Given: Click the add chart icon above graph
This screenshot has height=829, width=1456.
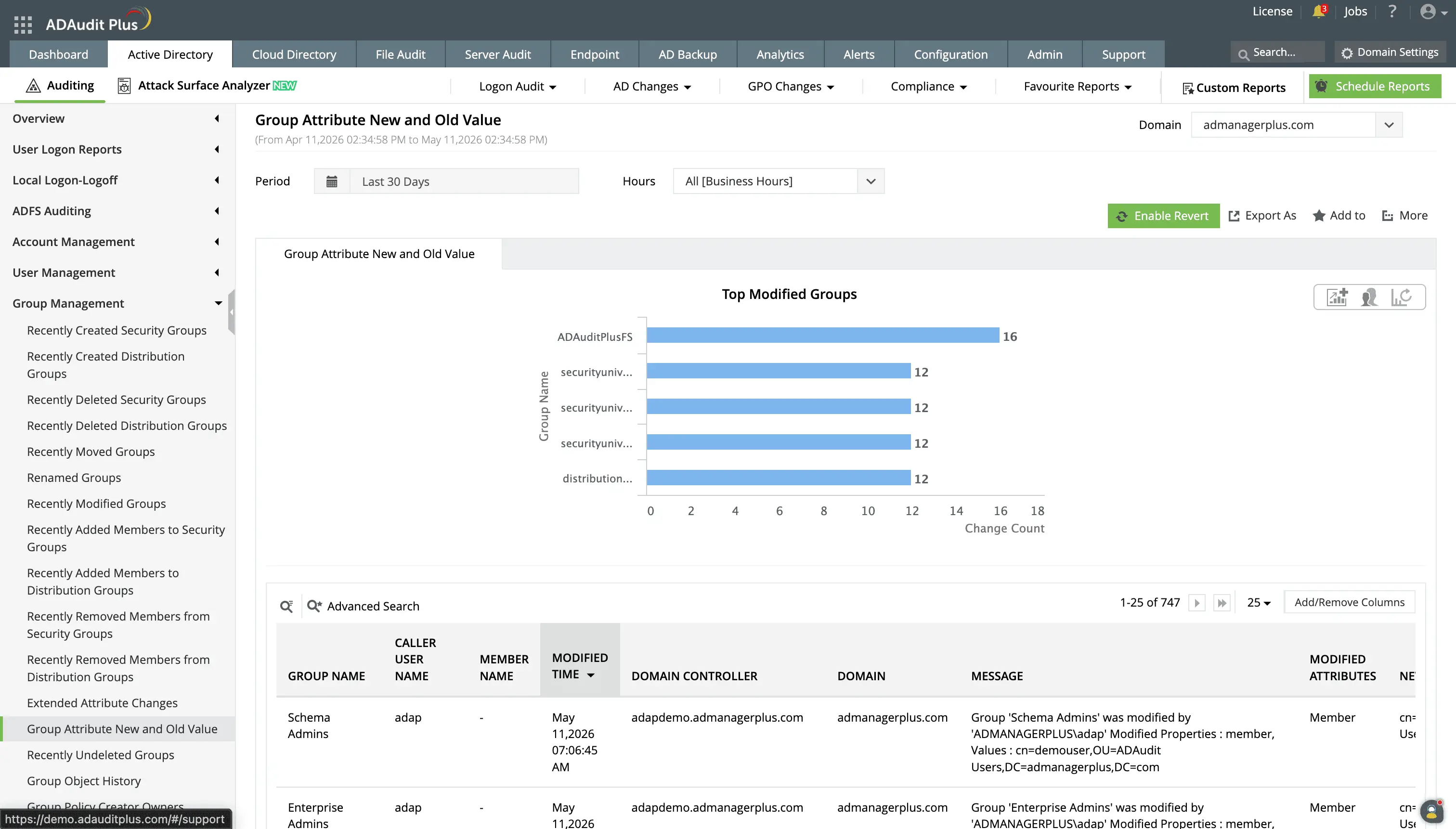Looking at the screenshot, I should [1338, 297].
